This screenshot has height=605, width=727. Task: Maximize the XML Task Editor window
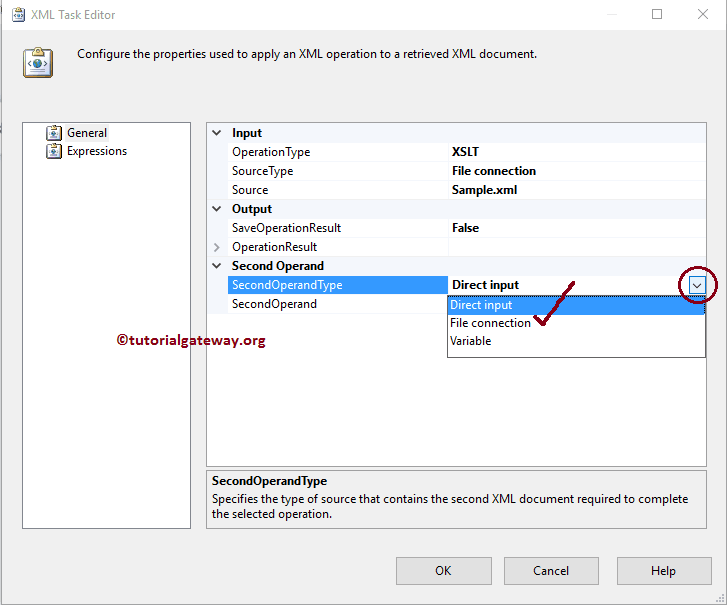[x=657, y=14]
